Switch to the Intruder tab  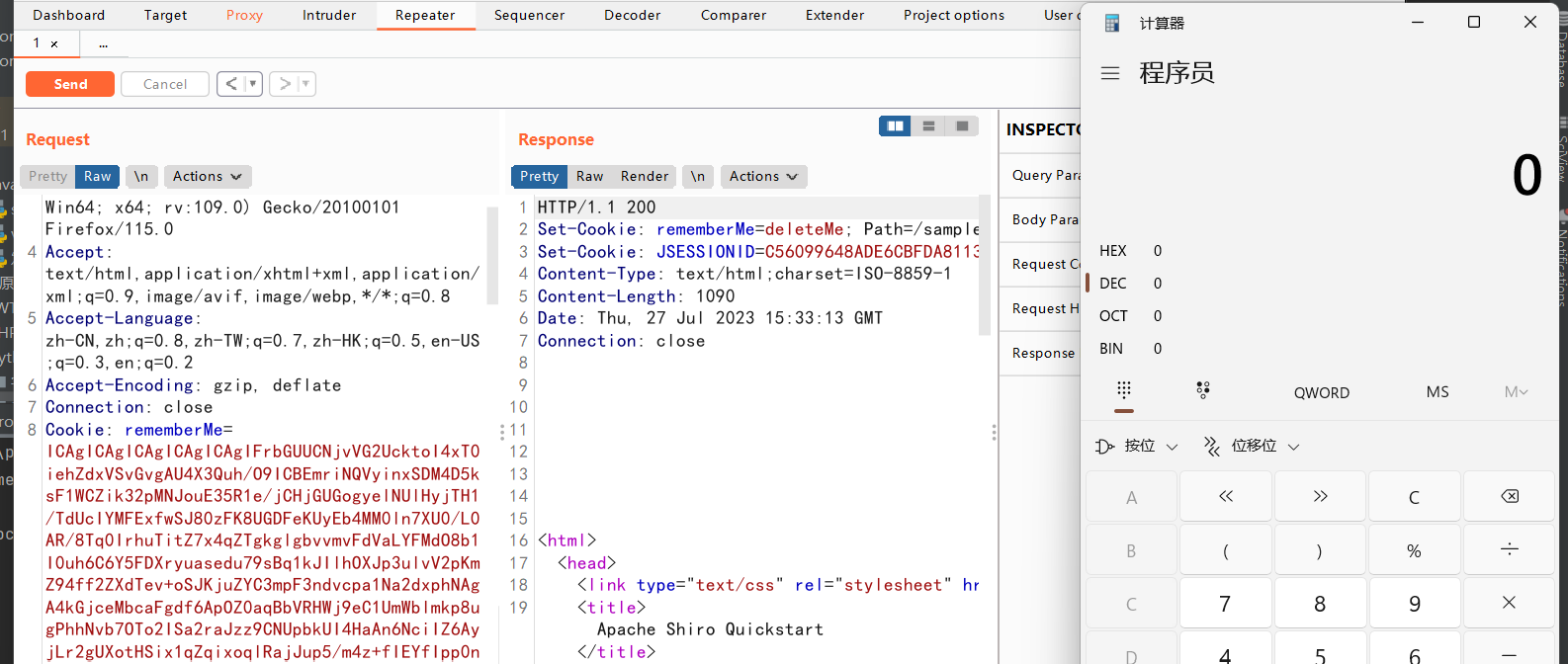(329, 15)
